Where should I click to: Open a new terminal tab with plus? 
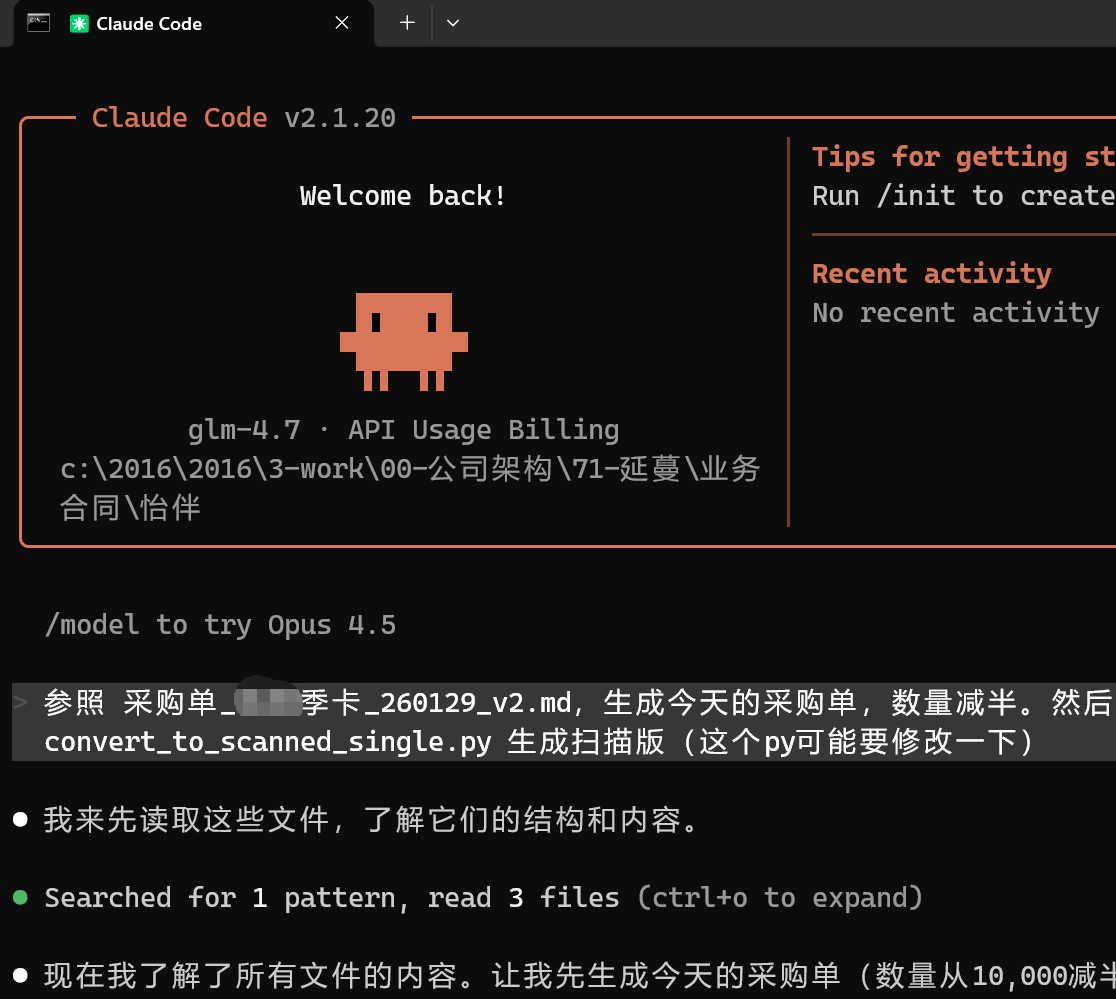tap(407, 23)
